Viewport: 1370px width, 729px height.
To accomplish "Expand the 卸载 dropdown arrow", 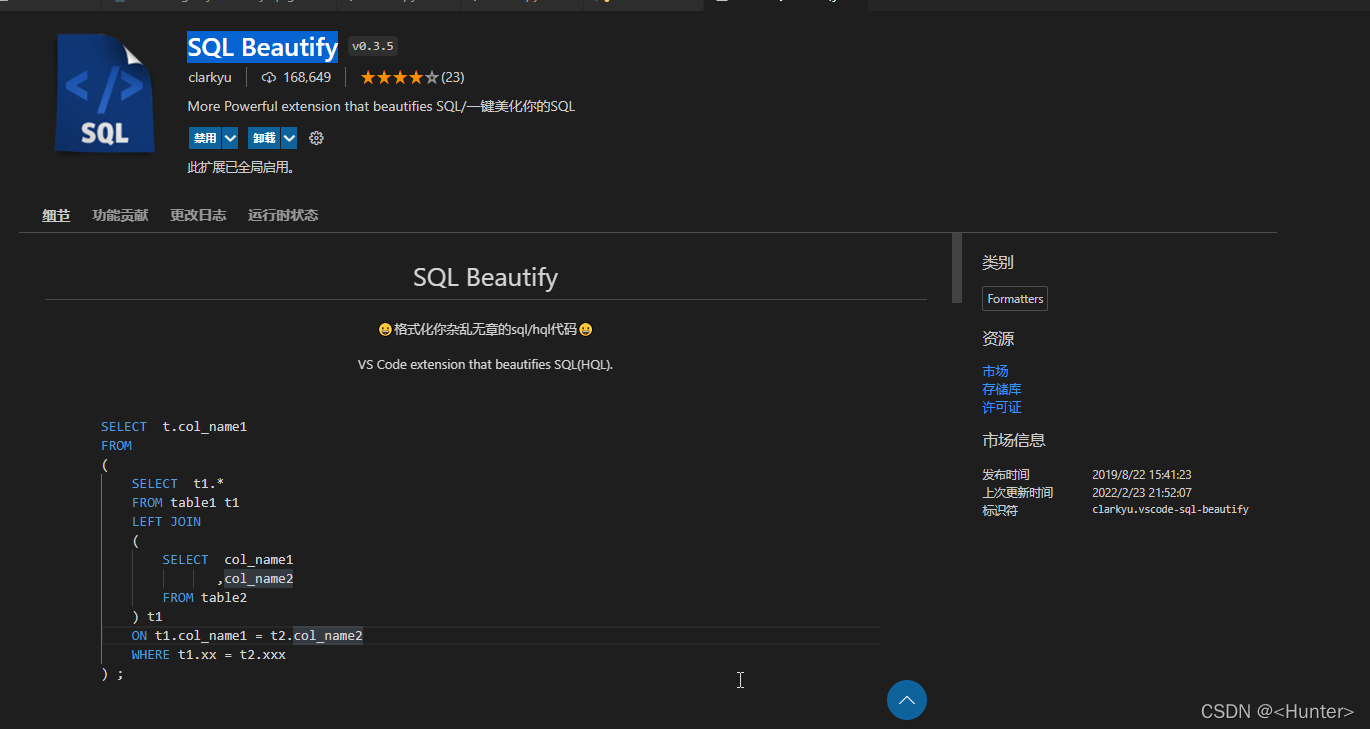I will pyautogui.click(x=289, y=138).
